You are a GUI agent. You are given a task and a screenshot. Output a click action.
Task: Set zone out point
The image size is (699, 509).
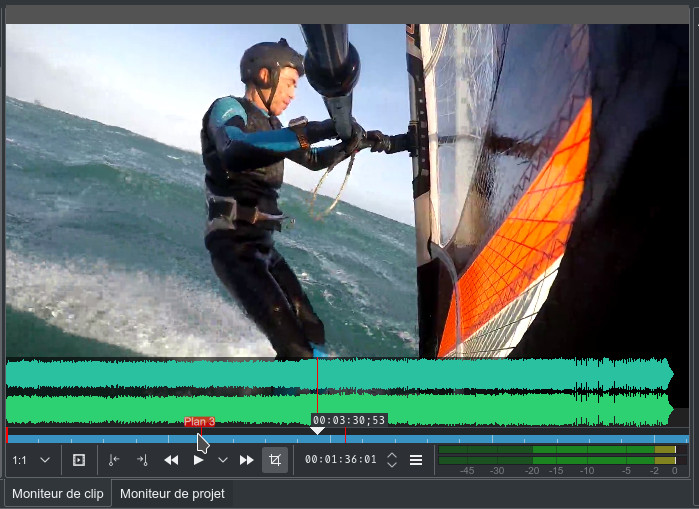pos(142,460)
